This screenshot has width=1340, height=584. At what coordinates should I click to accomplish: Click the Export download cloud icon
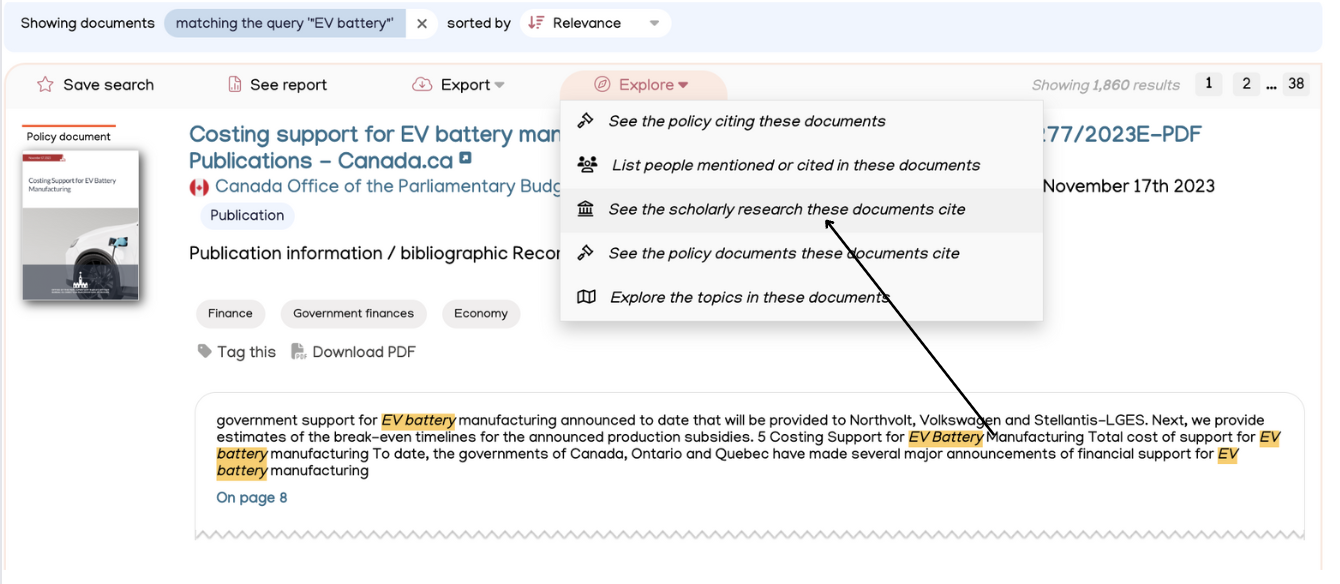click(x=422, y=84)
